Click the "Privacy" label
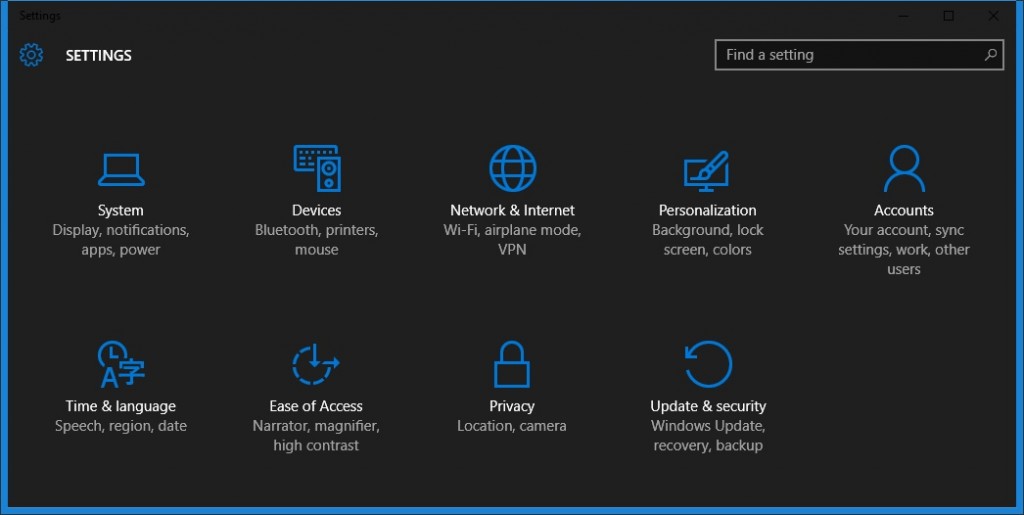The height and width of the screenshot is (515, 1024). tap(512, 406)
